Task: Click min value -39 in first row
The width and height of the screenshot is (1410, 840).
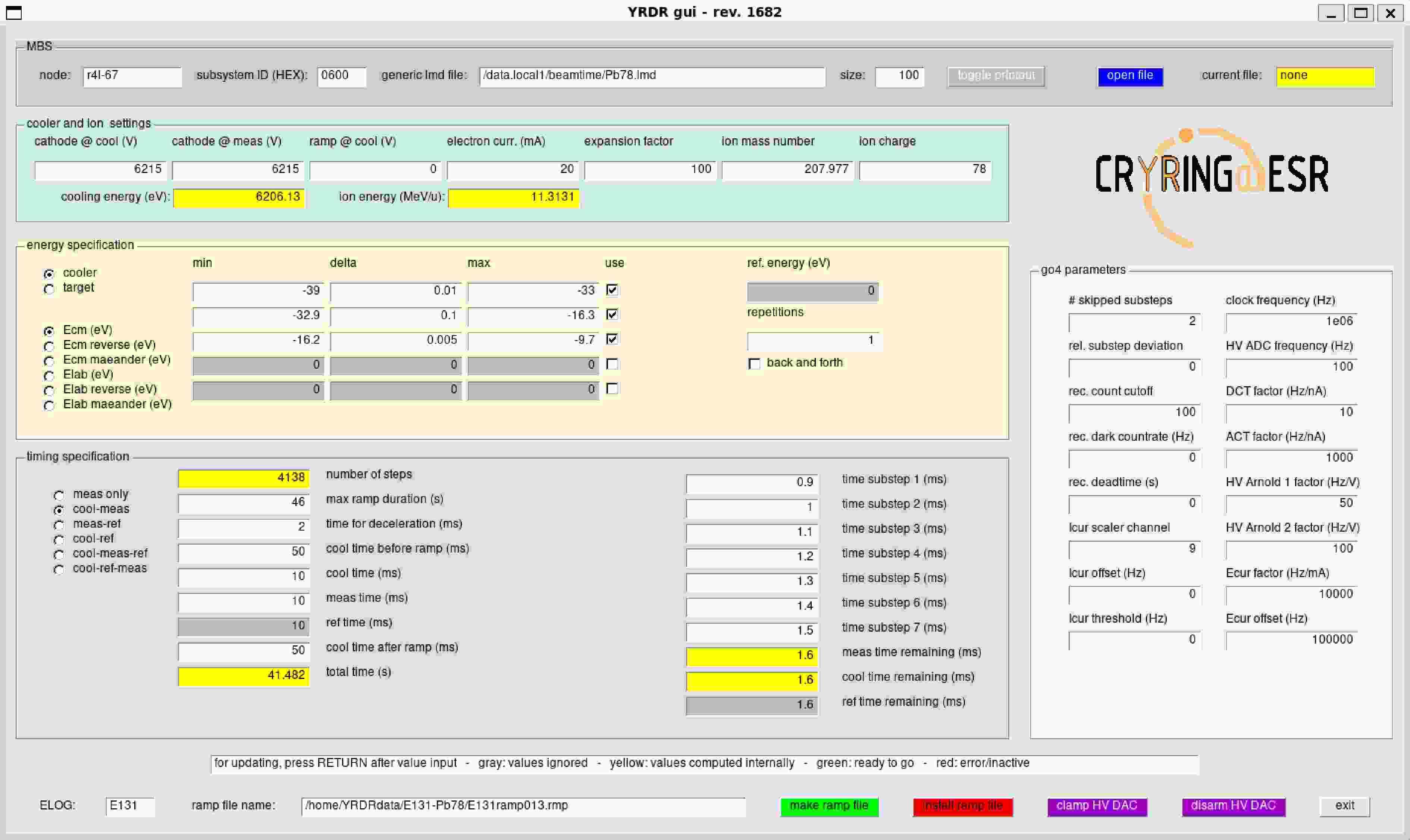Action: [258, 292]
